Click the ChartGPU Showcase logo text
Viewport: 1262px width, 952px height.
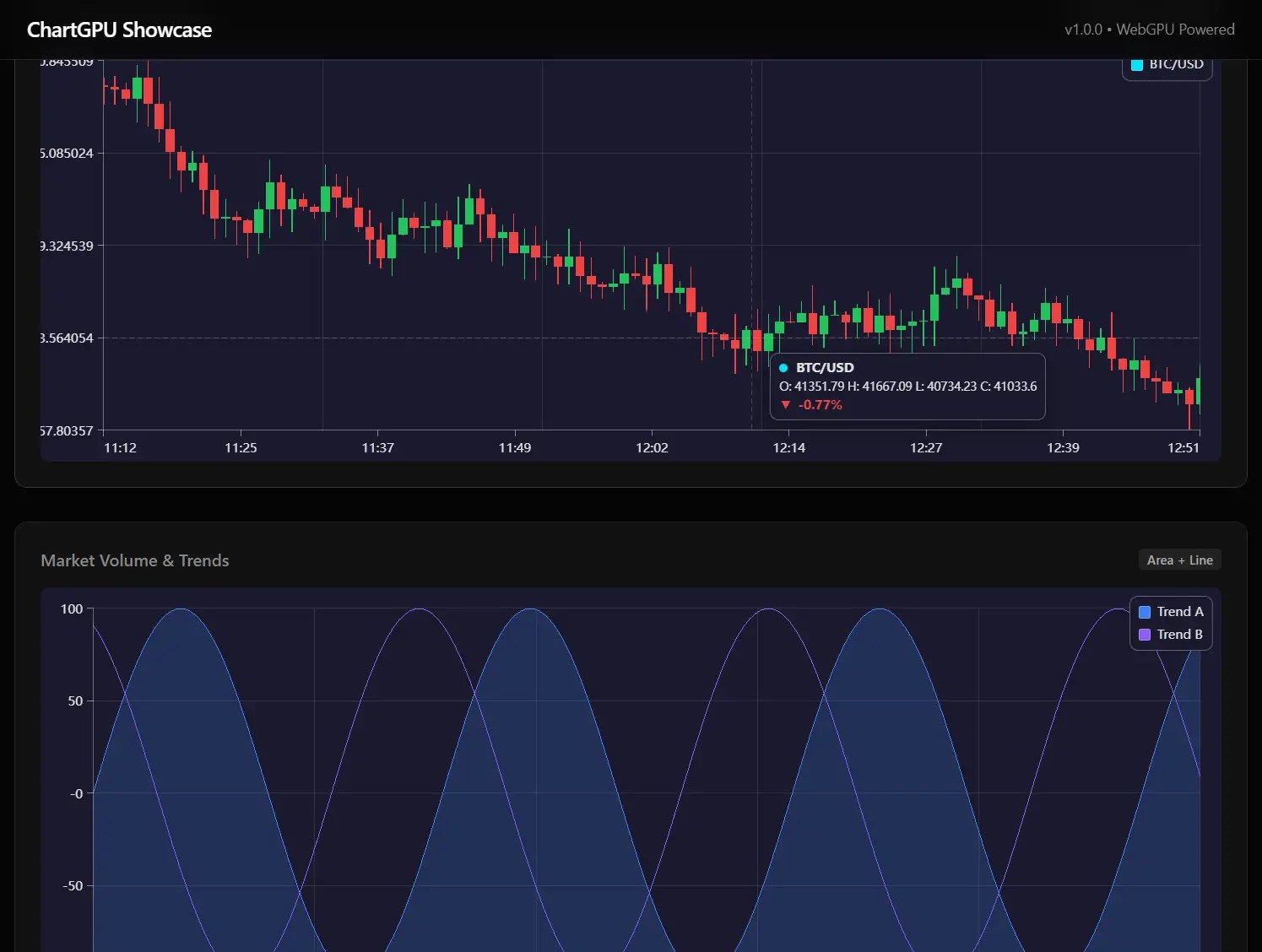pos(119,29)
